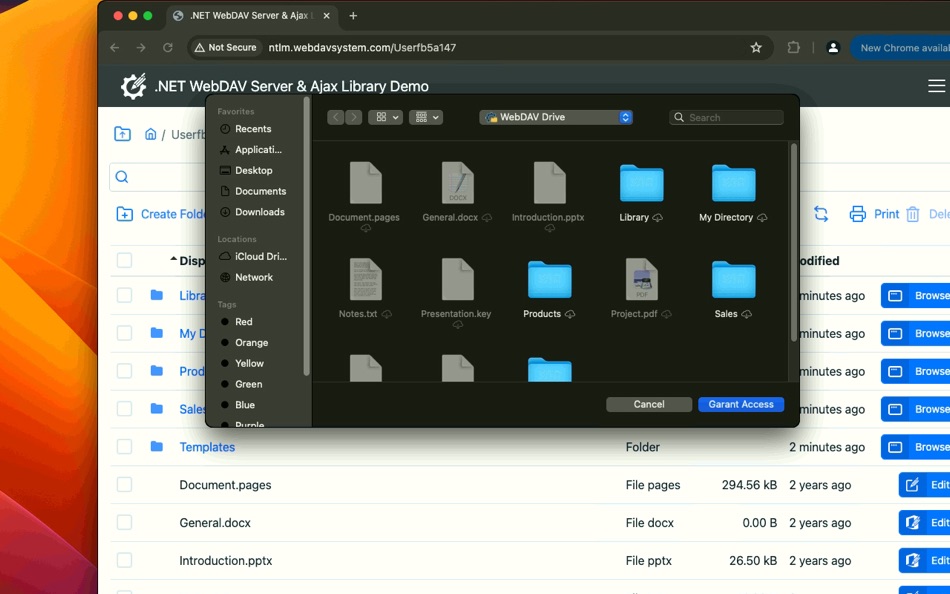Image resolution: width=950 pixels, height=594 pixels.
Task: Check the Products row checkbox
Action: pyautogui.click(x=124, y=370)
